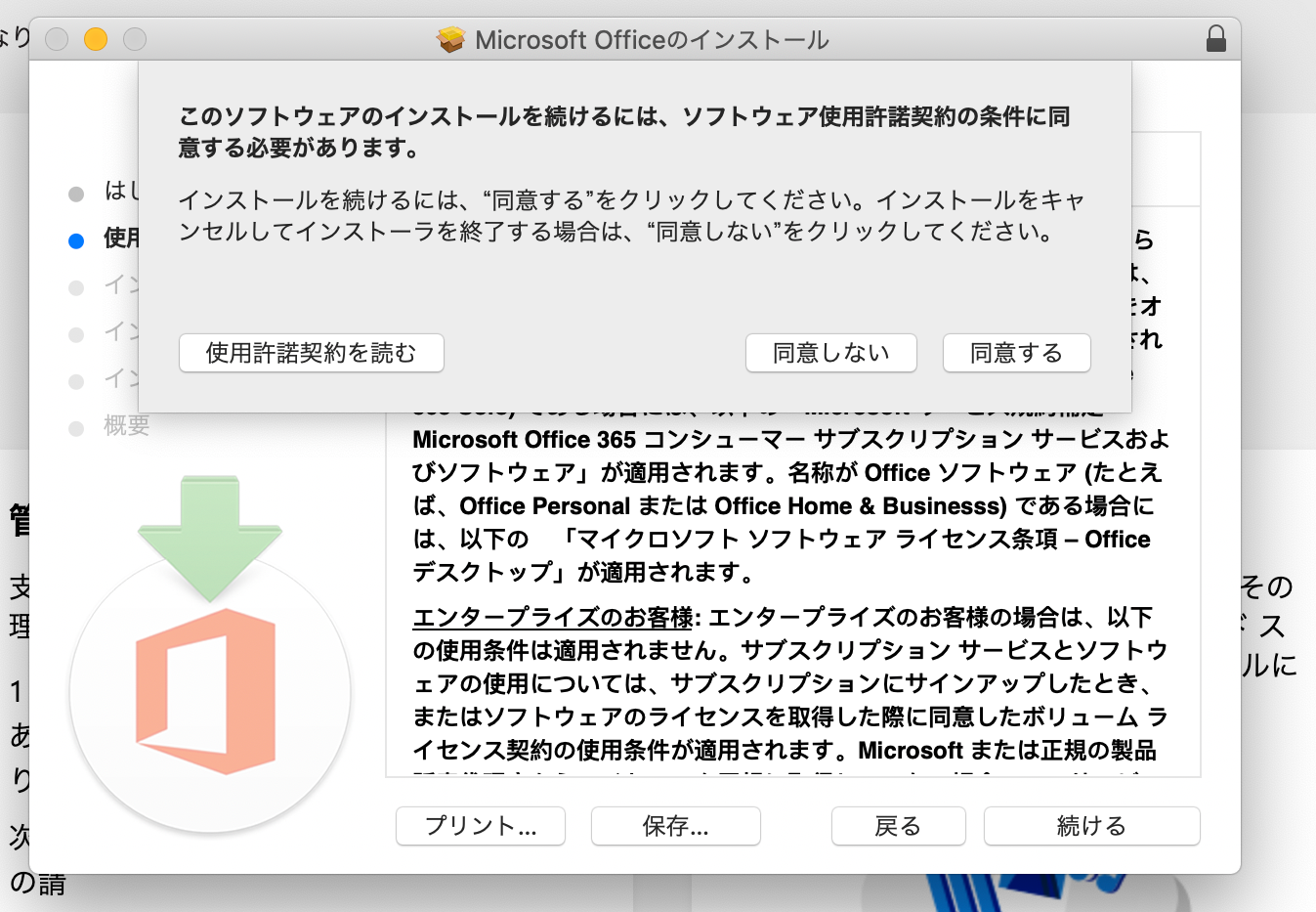Click the faded bullet beside the 概要 step
Image resolution: width=1316 pixels, height=912 pixels.
pos(76,428)
